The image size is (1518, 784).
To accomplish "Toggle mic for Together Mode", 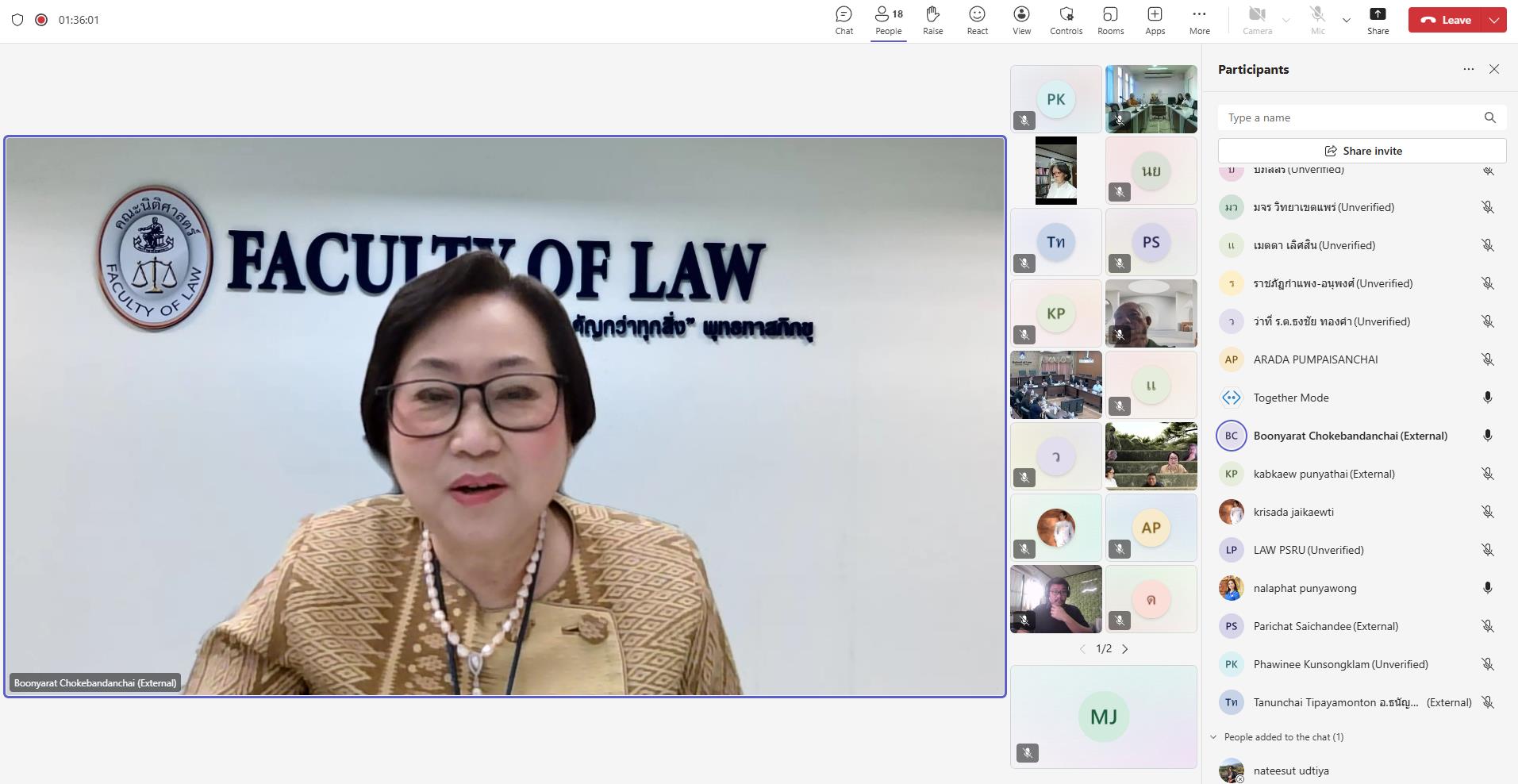I will pos(1488,398).
